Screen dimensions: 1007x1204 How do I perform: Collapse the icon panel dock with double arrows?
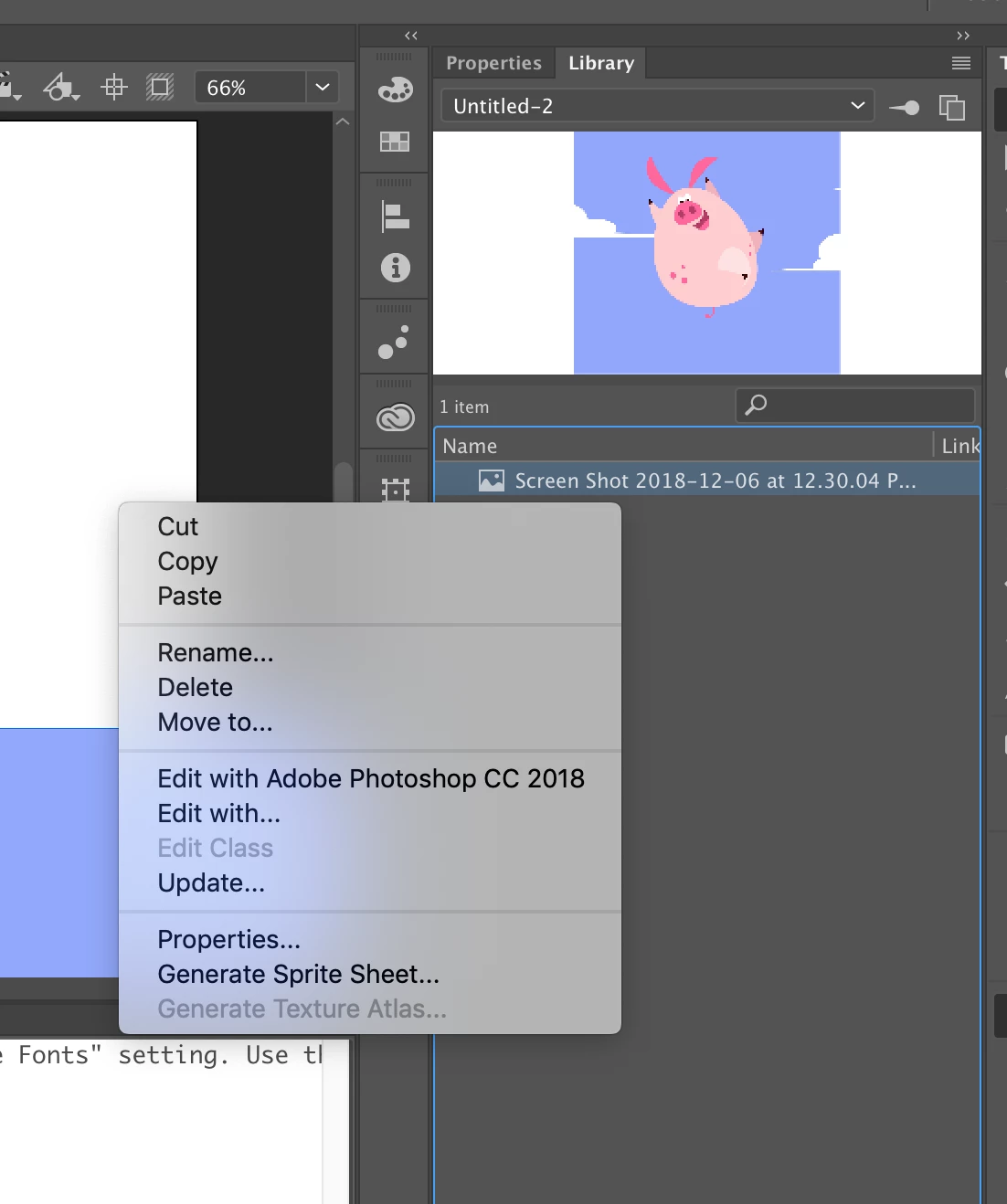411,36
